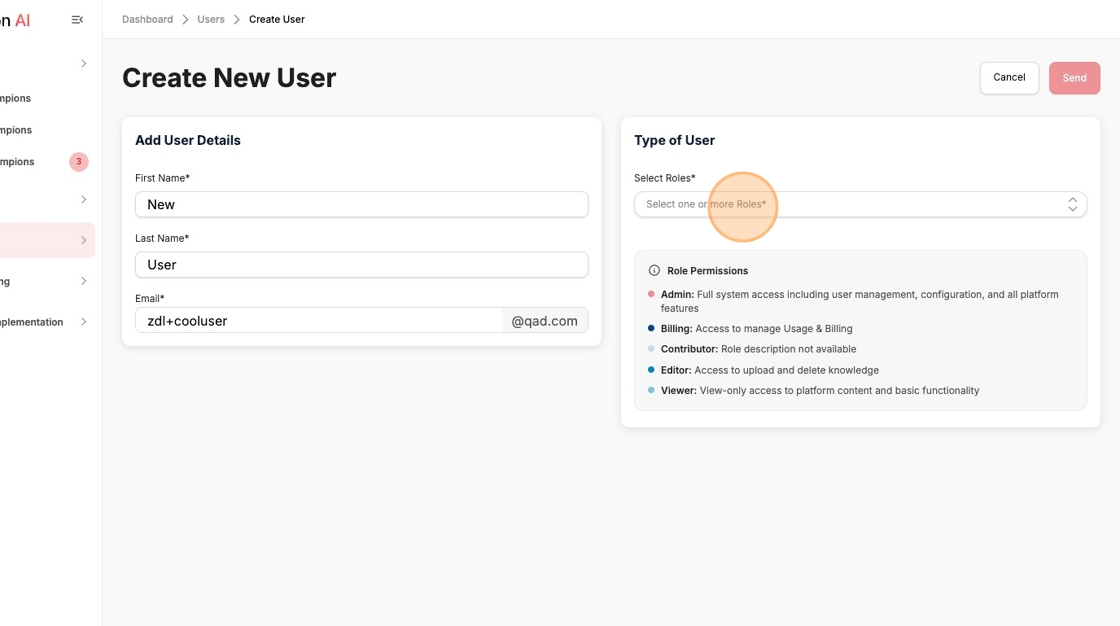
Task: Expand the sidebar item ending in 'plementation'
Action: point(84,322)
